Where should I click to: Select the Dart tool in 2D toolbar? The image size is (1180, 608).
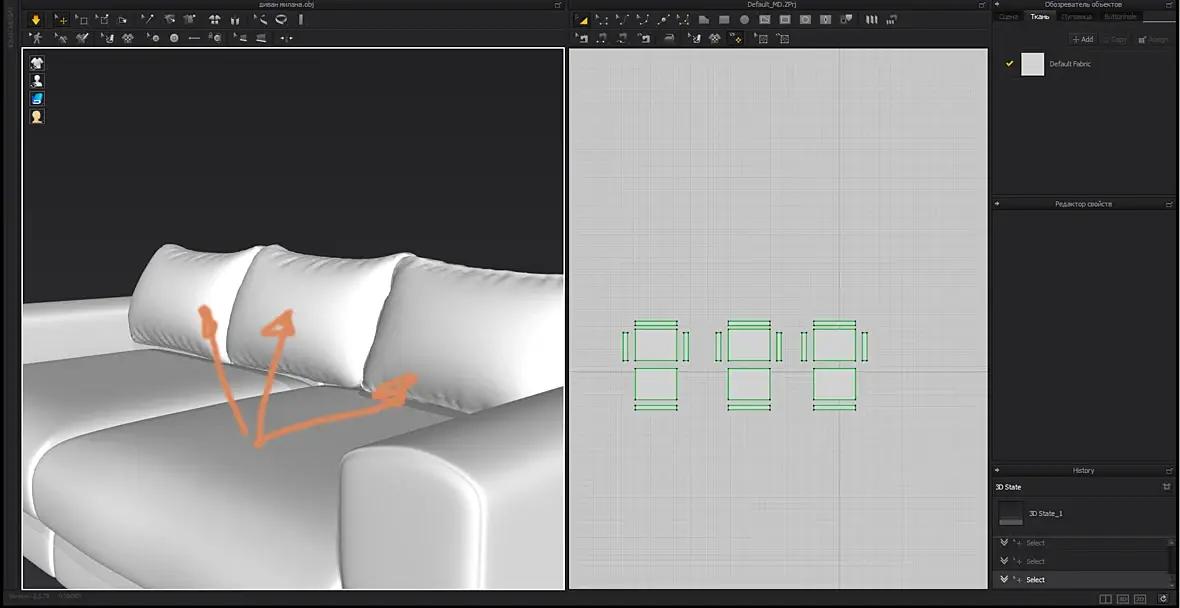pyautogui.click(x=826, y=20)
